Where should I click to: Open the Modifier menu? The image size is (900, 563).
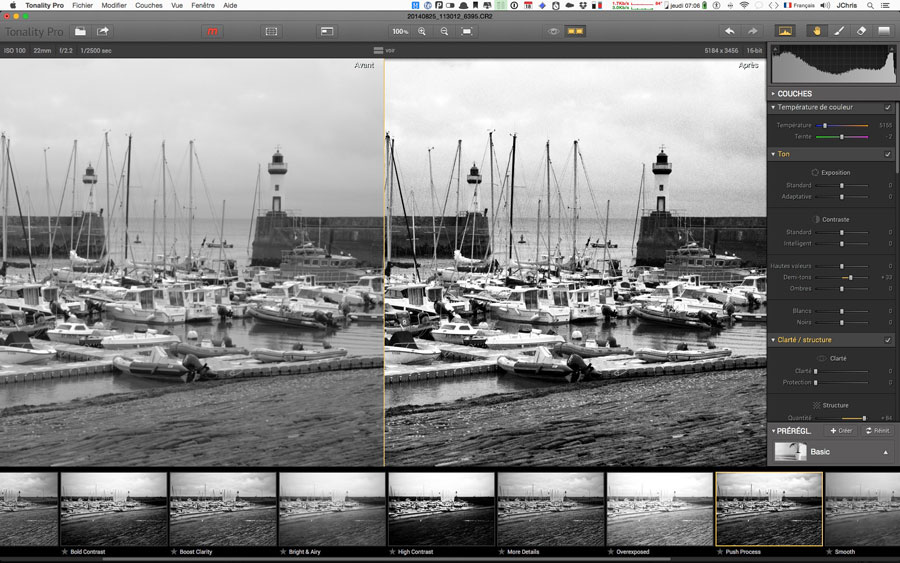(114, 5)
